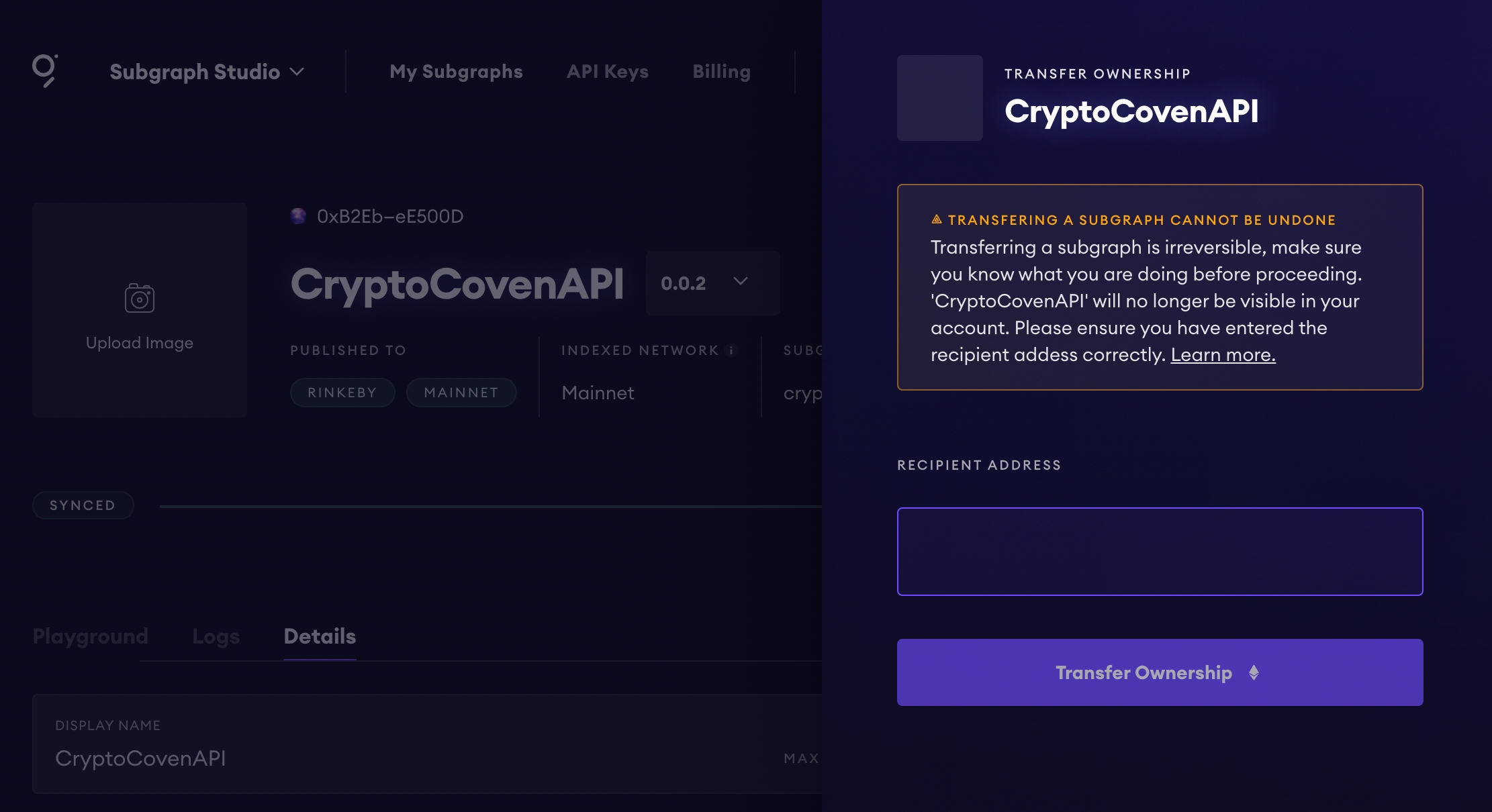The image size is (1492, 812).
Task: Click the Indexed Network info icon
Action: click(731, 350)
